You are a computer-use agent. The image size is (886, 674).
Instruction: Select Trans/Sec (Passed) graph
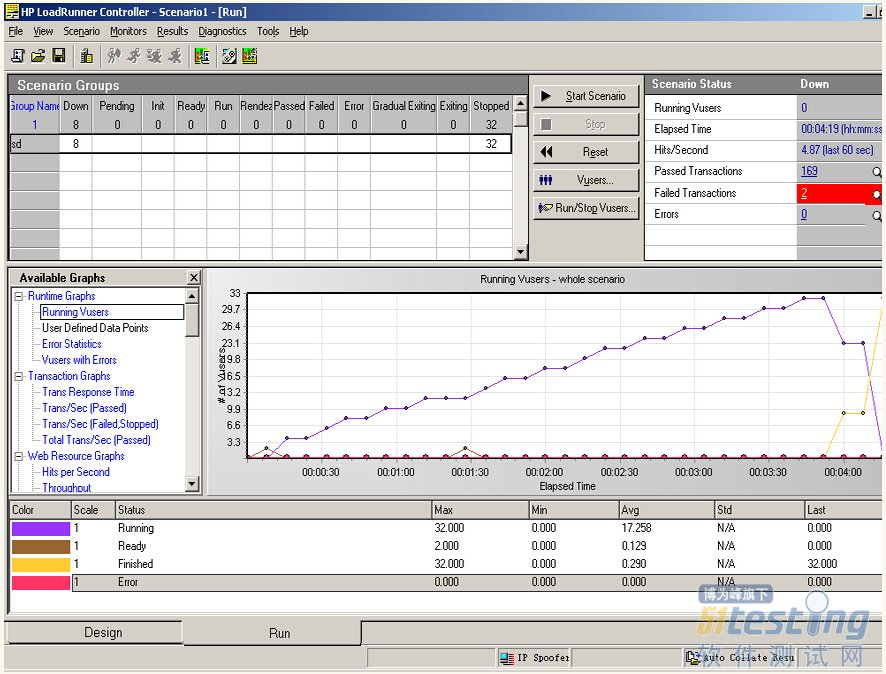tap(84, 408)
